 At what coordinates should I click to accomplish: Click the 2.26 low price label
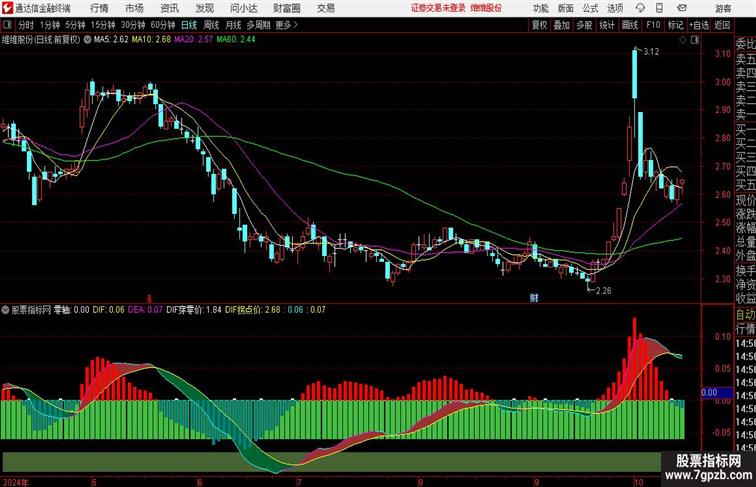click(x=604, y=291)
